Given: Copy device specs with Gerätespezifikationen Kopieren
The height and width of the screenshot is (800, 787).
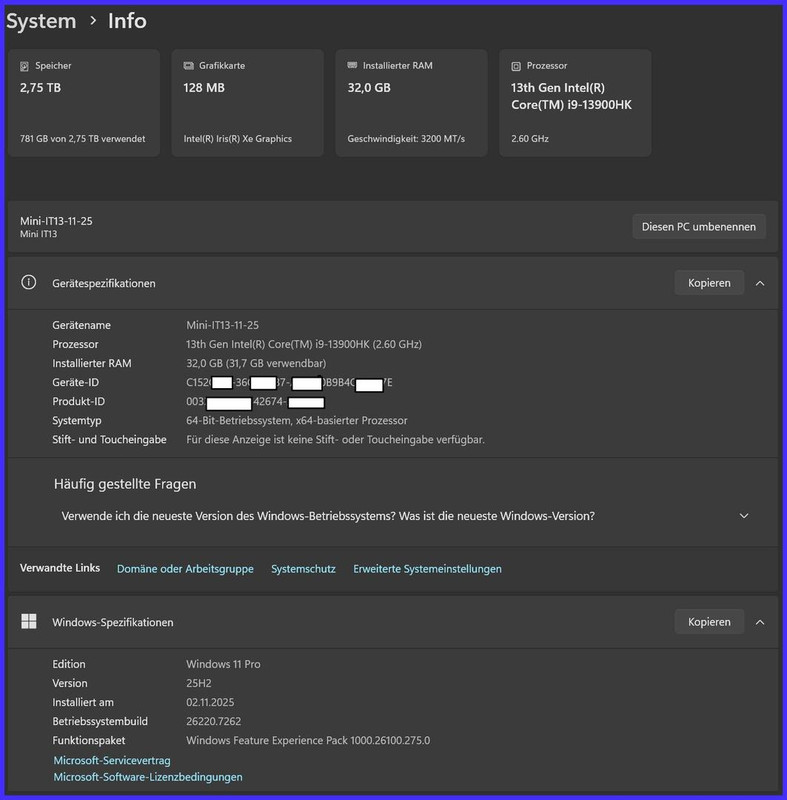Looking at the screenshot, I should tap(709, 283).
